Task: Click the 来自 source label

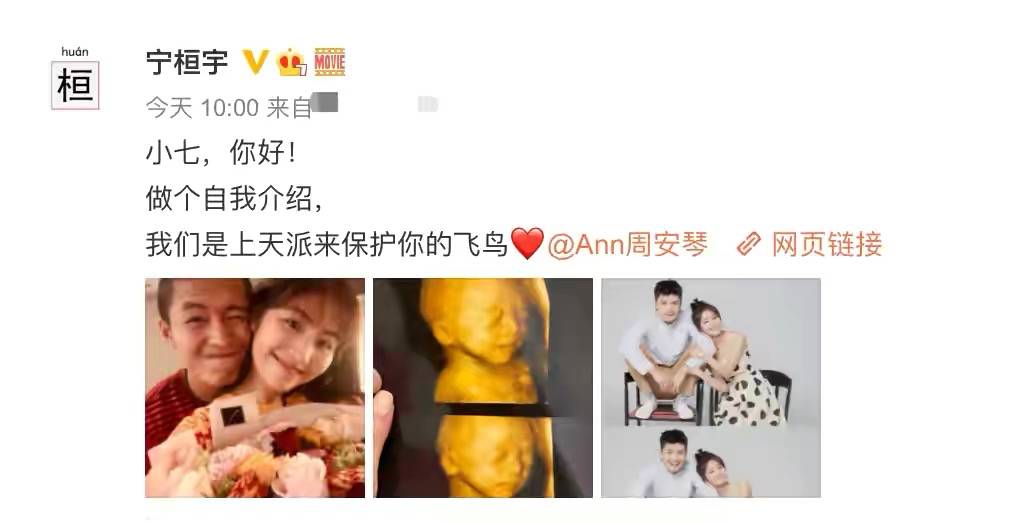Action: pos(289,107)
